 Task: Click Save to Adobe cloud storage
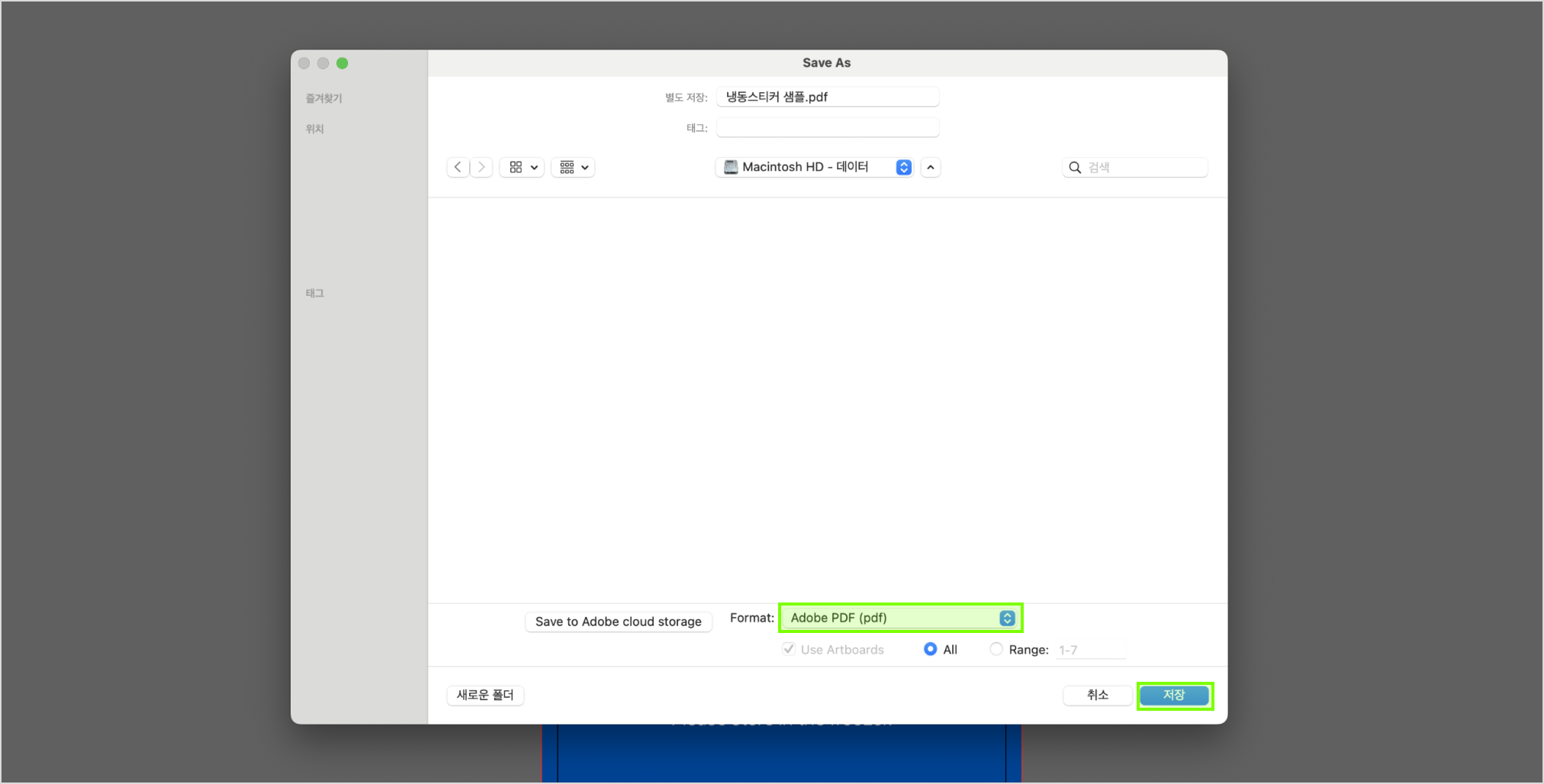pos(618,622)
